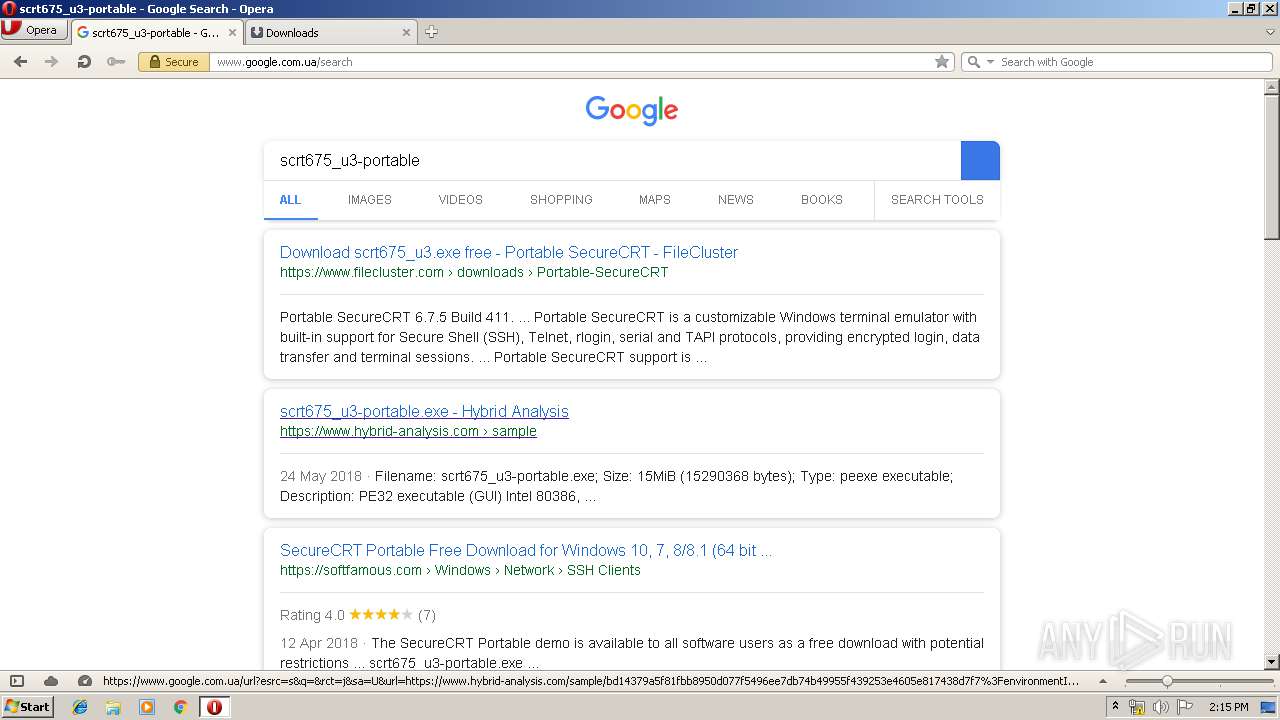Screen dimensions: 1280x720
Task: Select the ALL results tab
Action: point(290,200)
